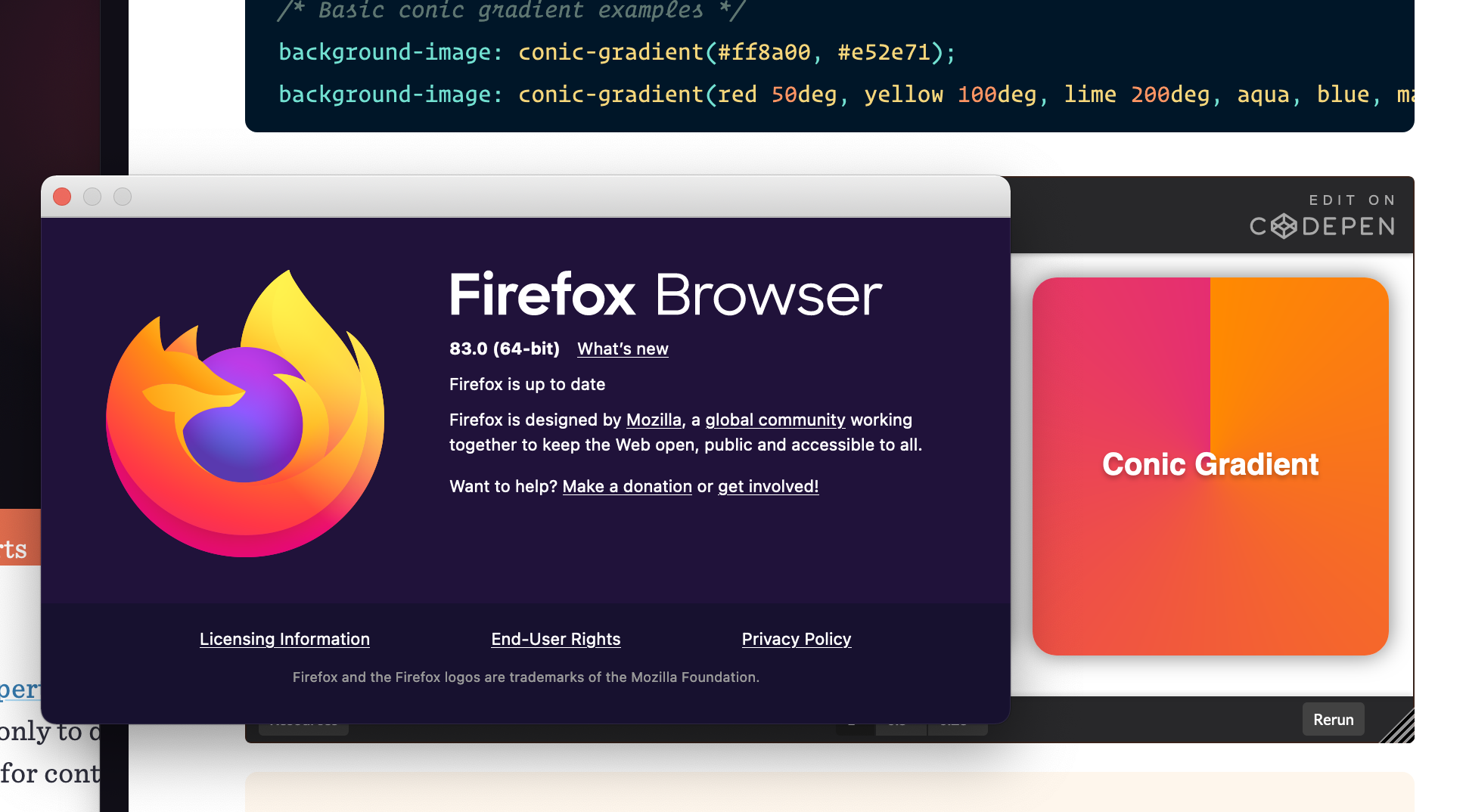Close the About Firefox window
This screenshot has height=812, width=1466.
(x=62, y=197)
